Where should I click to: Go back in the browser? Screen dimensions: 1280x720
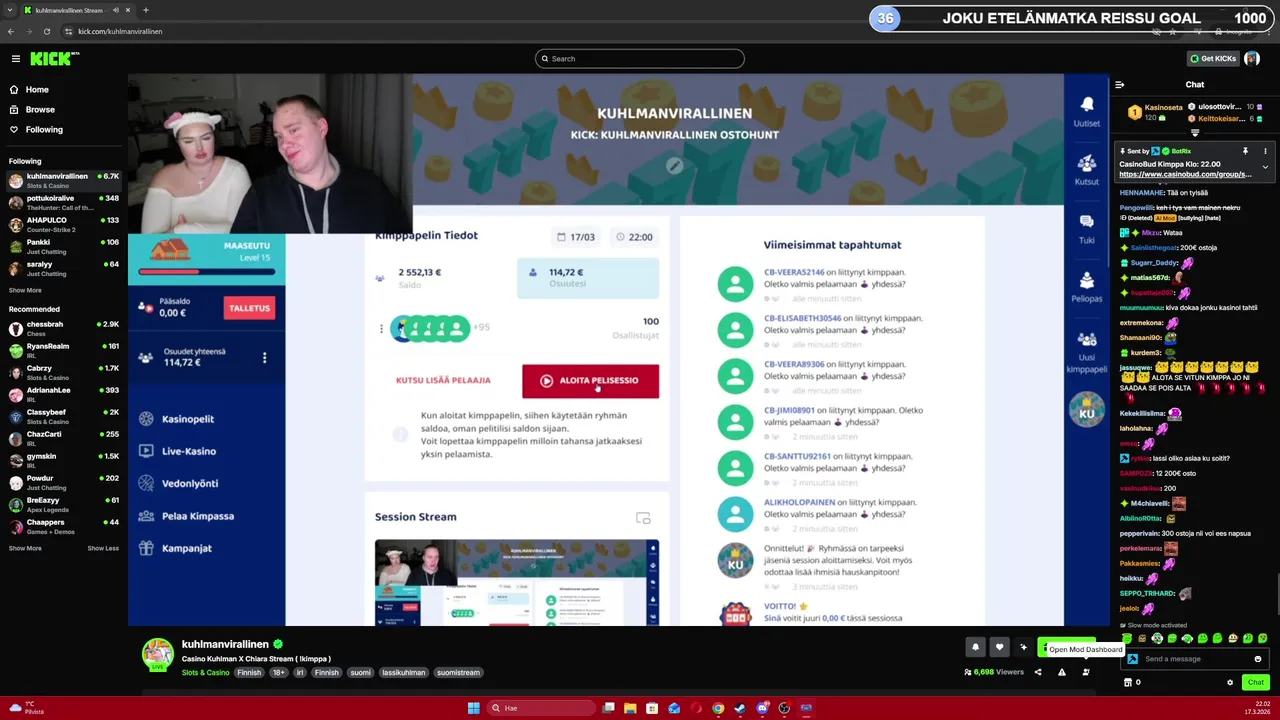coord(11,31)
